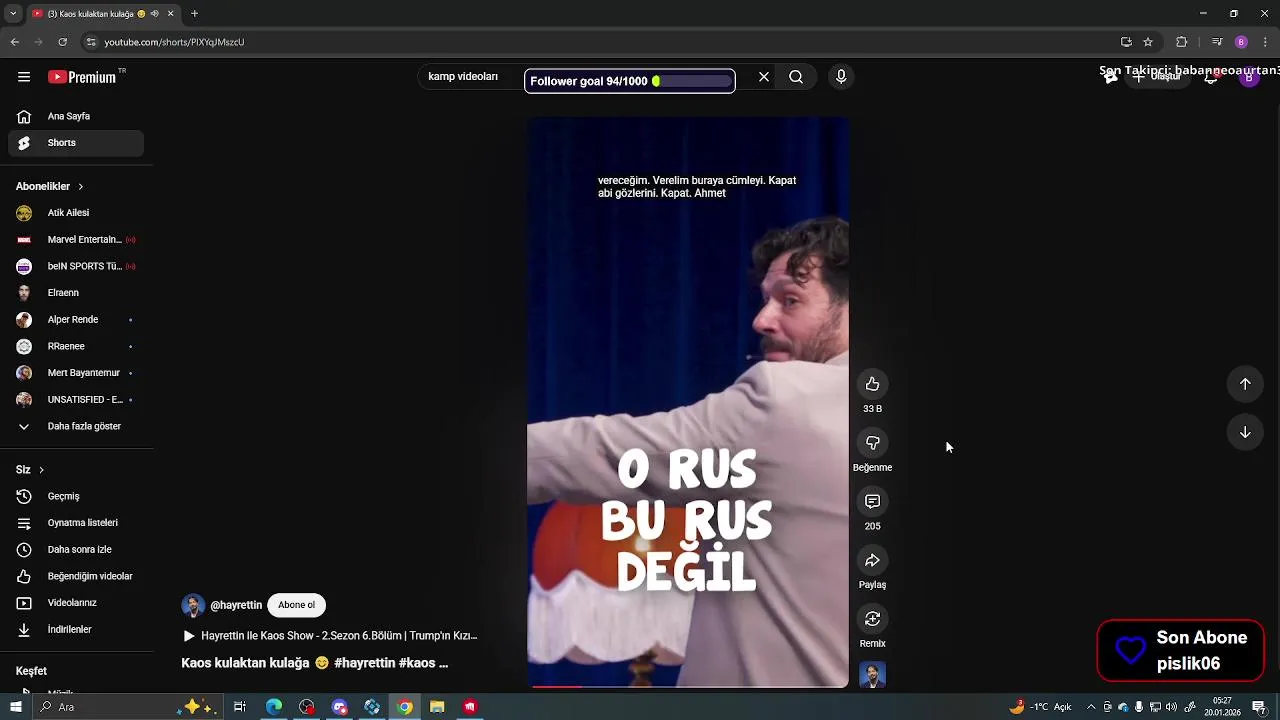Open Atik Ailesi channel
1280x720 pixels.
click(76, 213)
